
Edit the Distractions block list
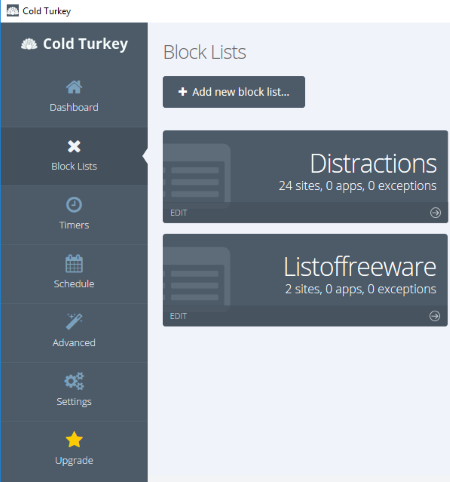179,213
